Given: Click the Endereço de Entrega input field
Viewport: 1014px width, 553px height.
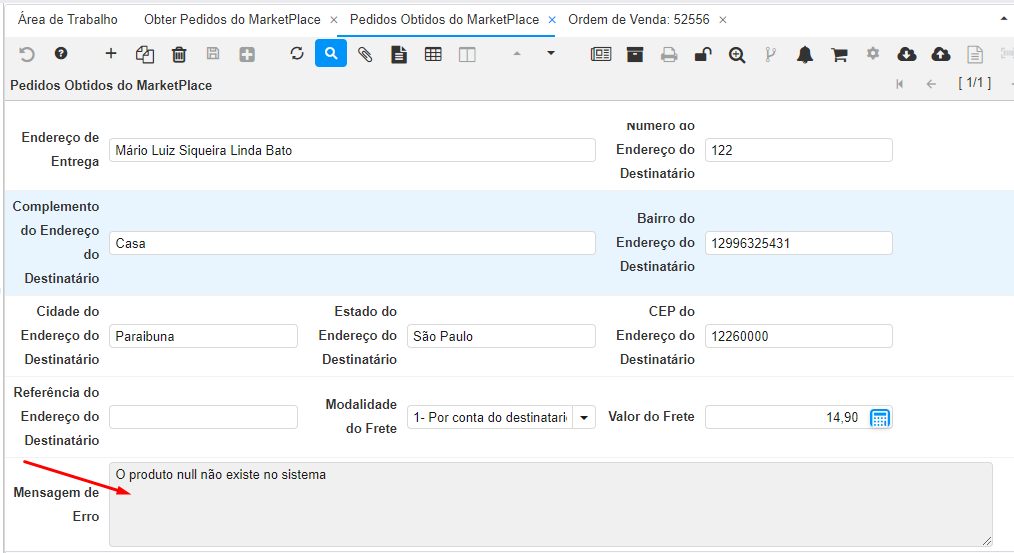Looking at the screenshot, I should pos(351,150).
